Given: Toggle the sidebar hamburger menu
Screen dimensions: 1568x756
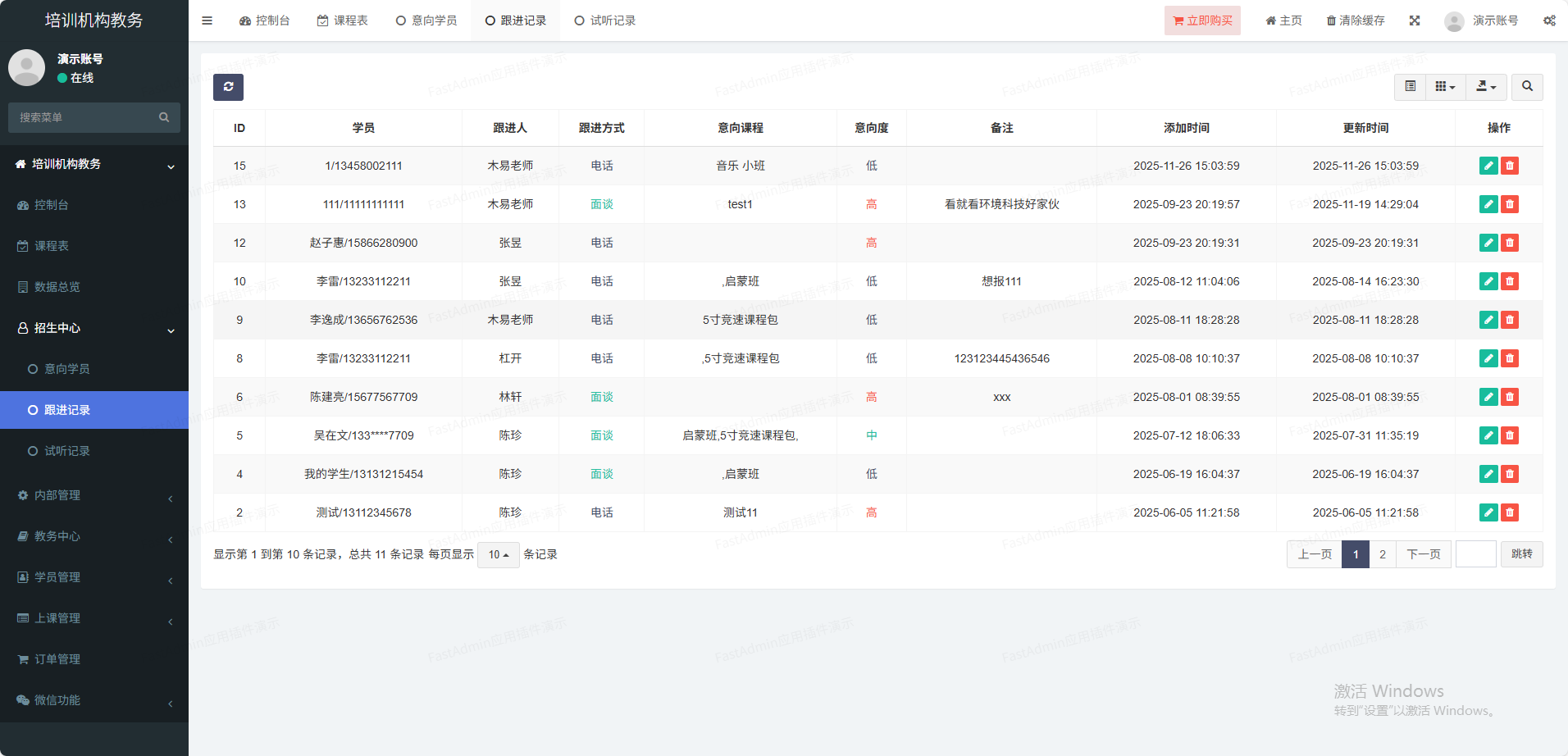Looking at the screenshot, I should 207,20.
